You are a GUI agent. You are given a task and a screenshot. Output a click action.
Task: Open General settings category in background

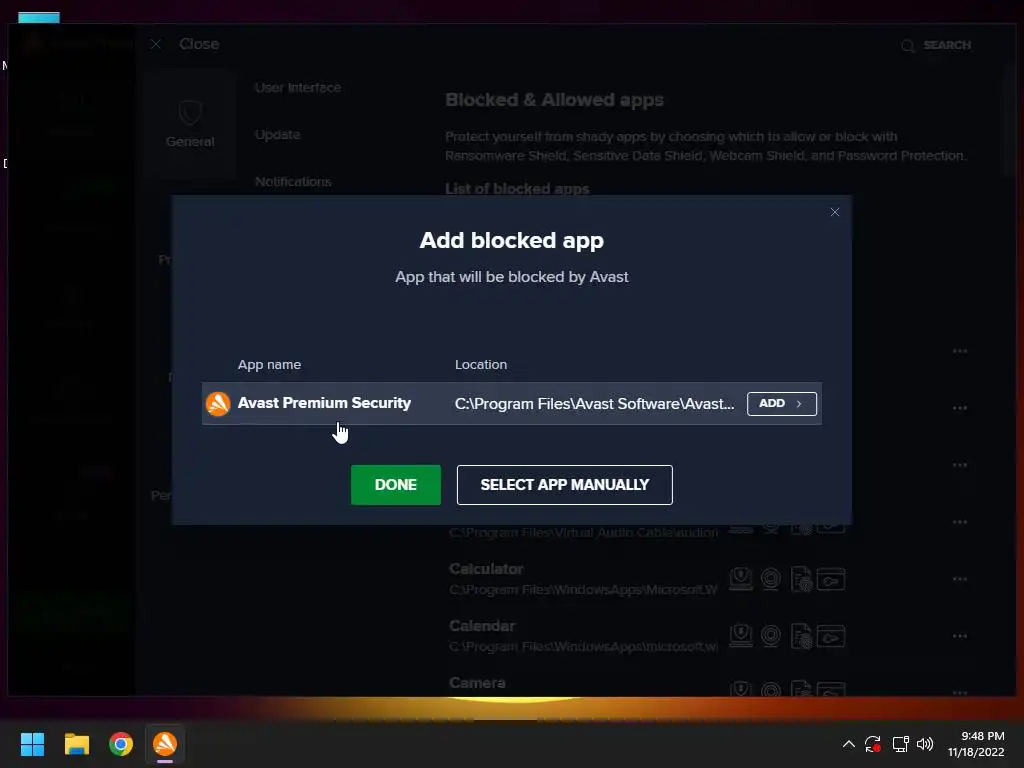click(x=190, y=123)
